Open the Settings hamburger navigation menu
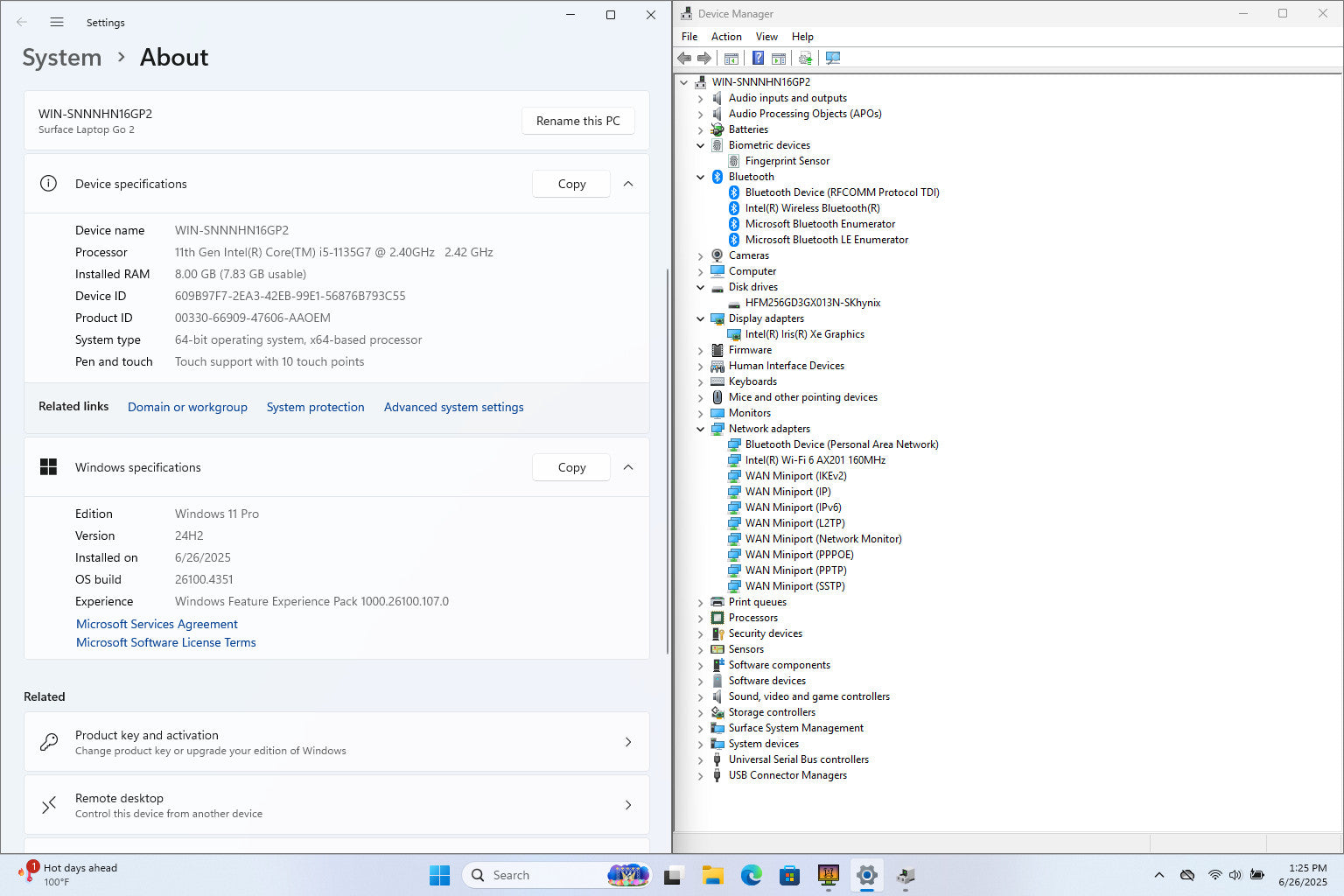This screenshot has width=1344, height=896. click(x=57, y=22)
